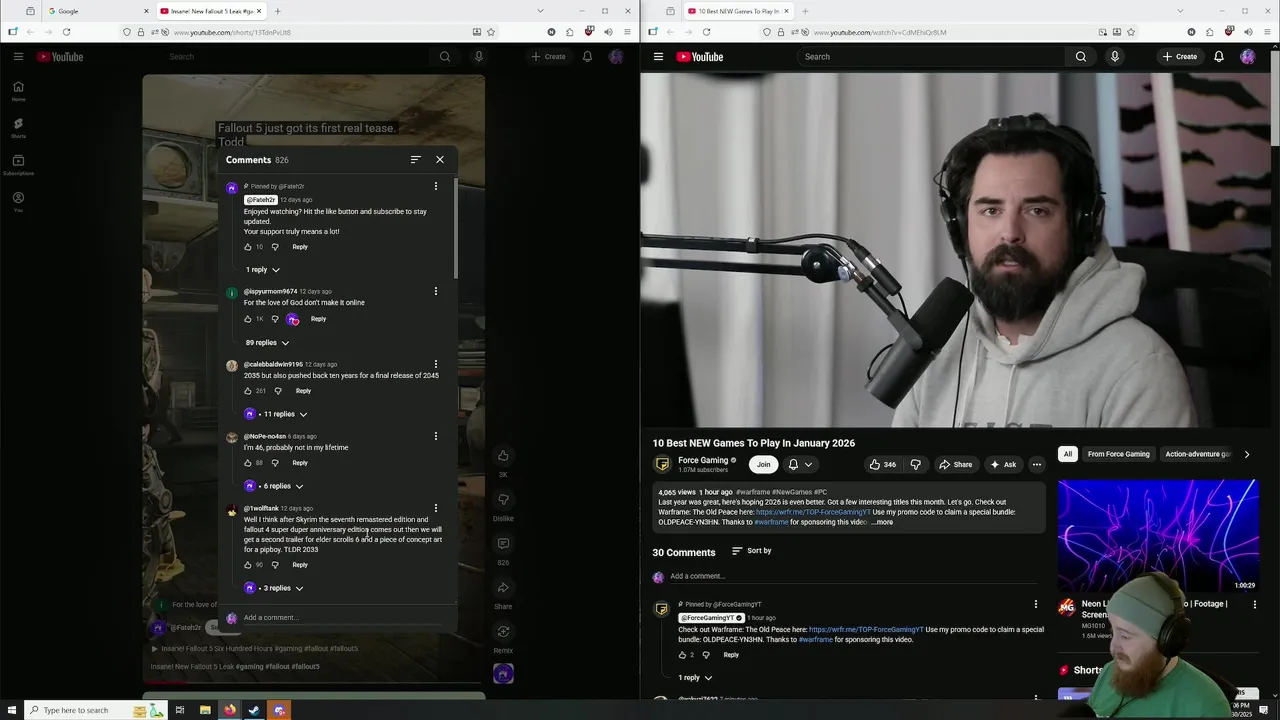
Task: Click the search magnifier button in the right window
Action: pos(1081,57)
